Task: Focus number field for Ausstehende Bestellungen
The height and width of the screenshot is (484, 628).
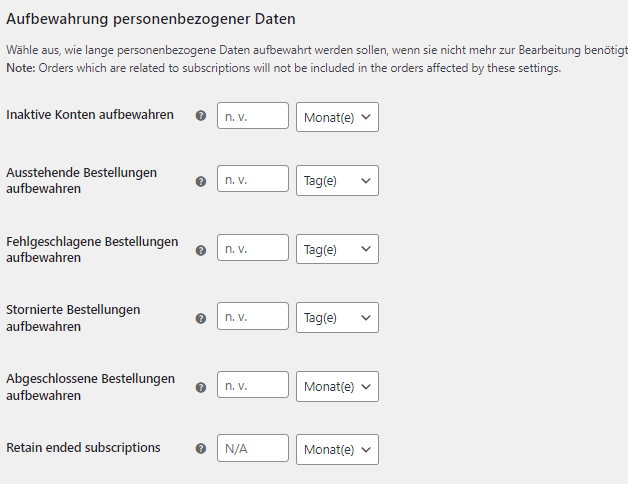Action: click(x=253, y=179)
